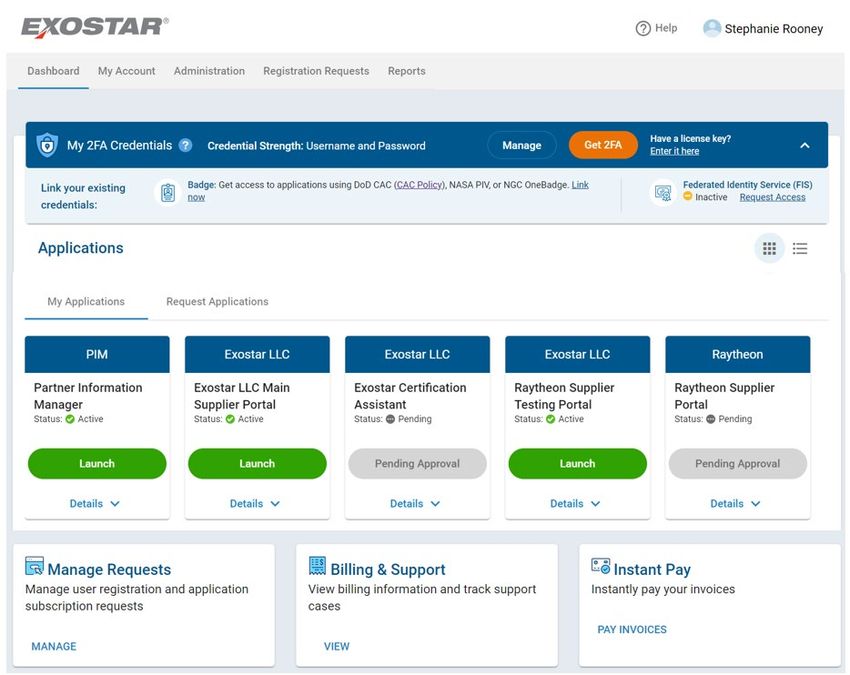The height and width of the screenshot is (675, 850).
Task: Click the PIM card header
Action: pos(97,355)
